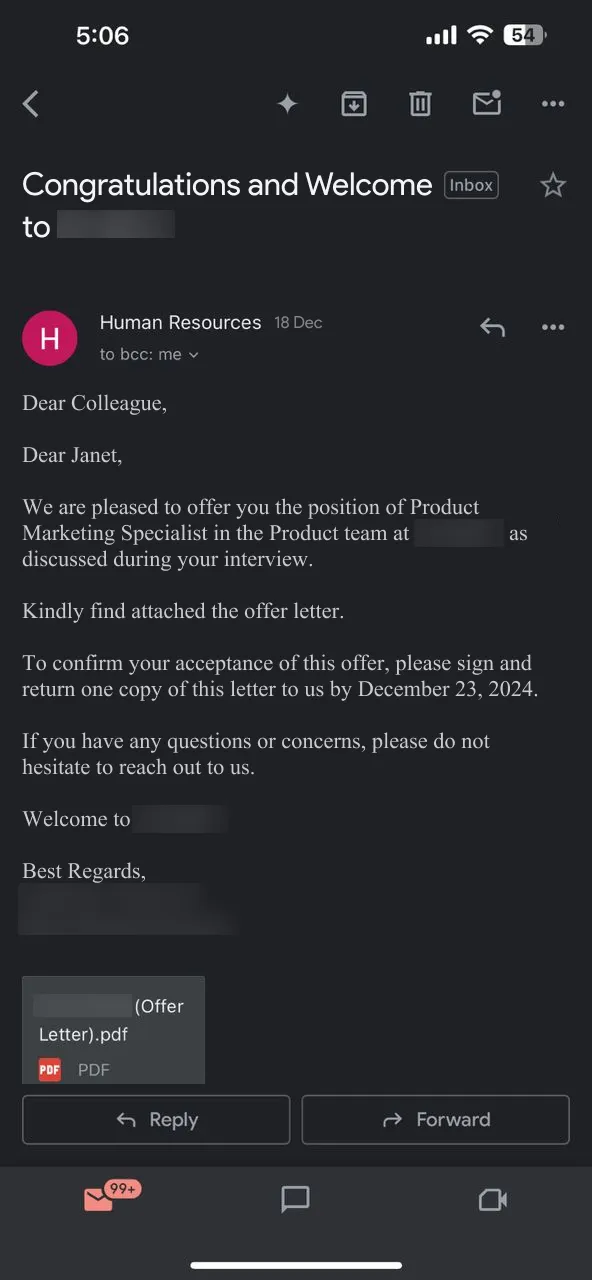This screenshot has width=592, height=1280.
Task: Switch to the Meet video tab
Action: [493, 1199]
